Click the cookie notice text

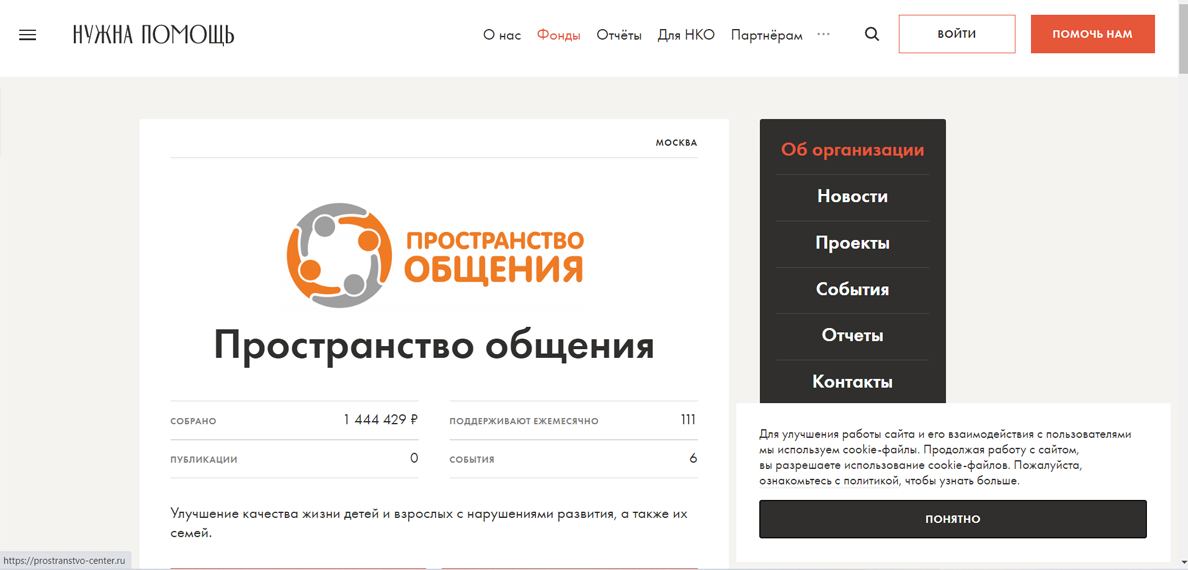(946, 458)
